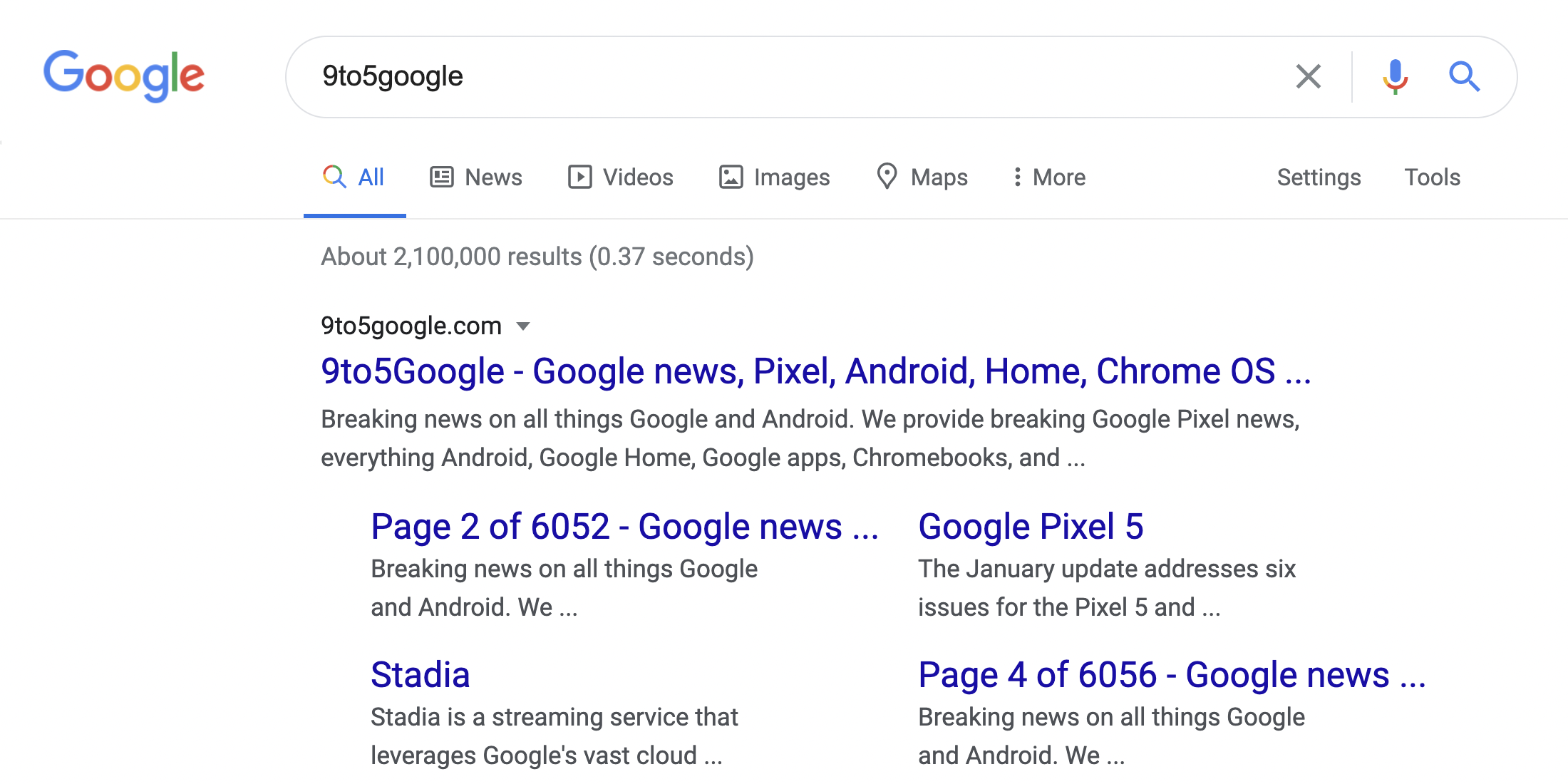Click the News tab newspaper icon
The image size is (1568, 784).
442,177
